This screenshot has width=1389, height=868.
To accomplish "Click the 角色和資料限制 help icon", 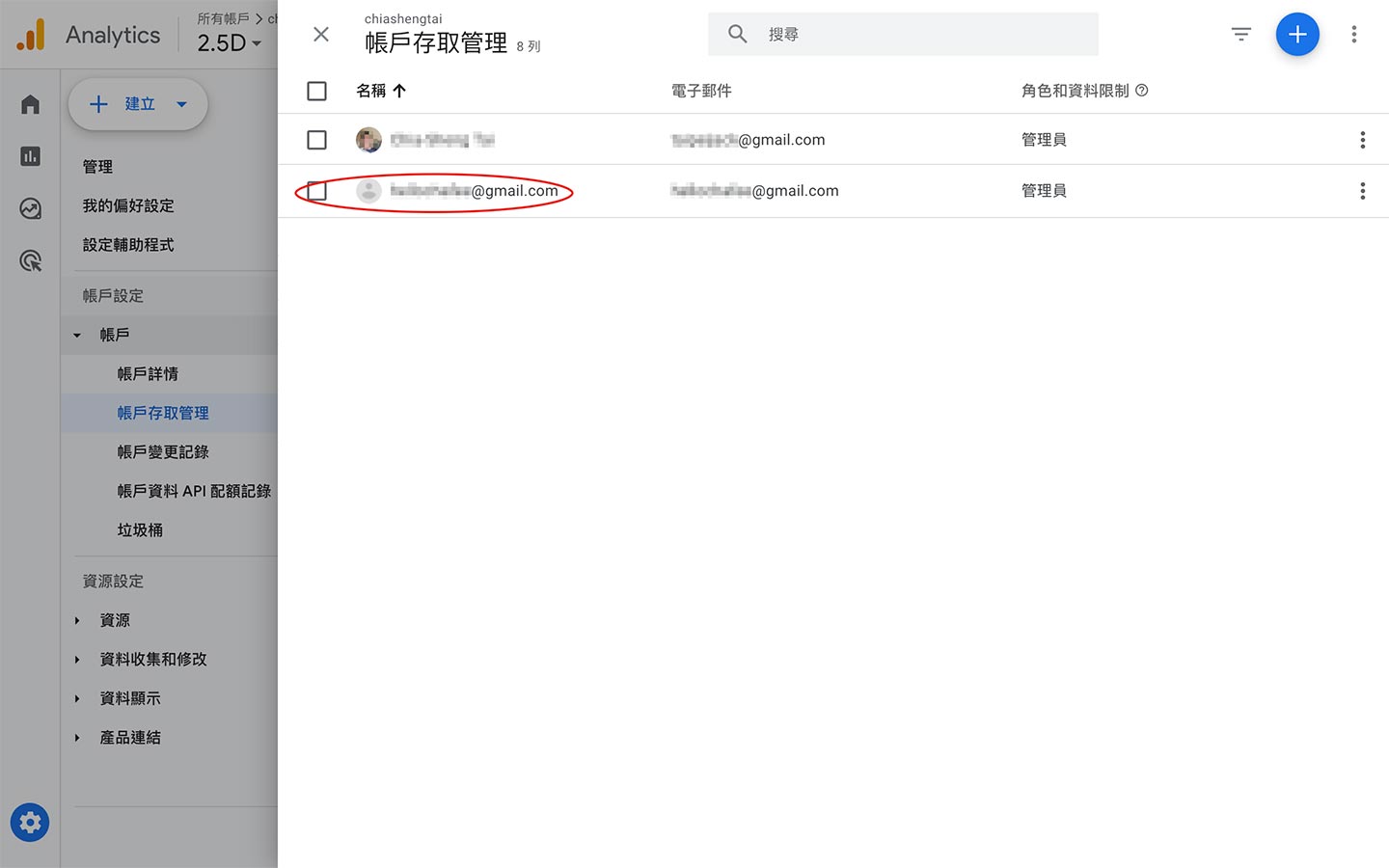I will [x=1141, y=90].
